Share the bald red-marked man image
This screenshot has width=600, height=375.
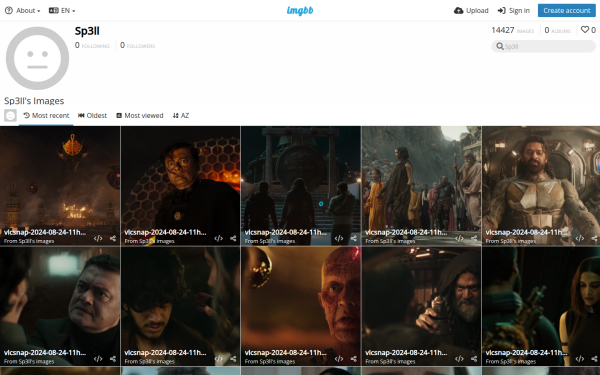coord(354,359)
